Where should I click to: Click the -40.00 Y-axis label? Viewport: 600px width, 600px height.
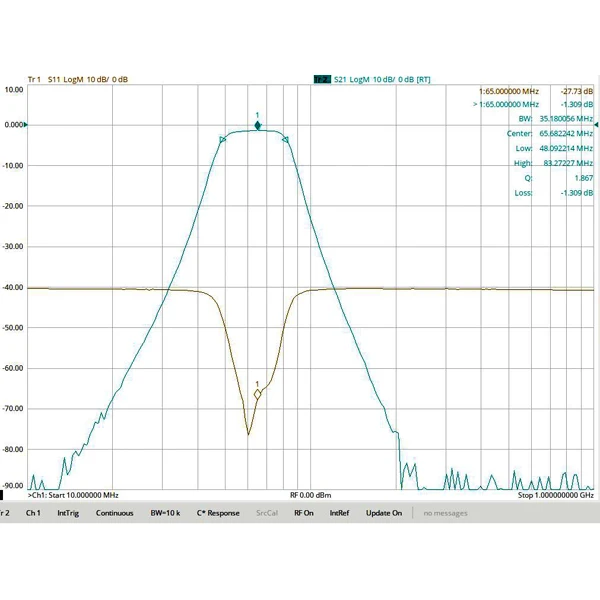[13, 287]
